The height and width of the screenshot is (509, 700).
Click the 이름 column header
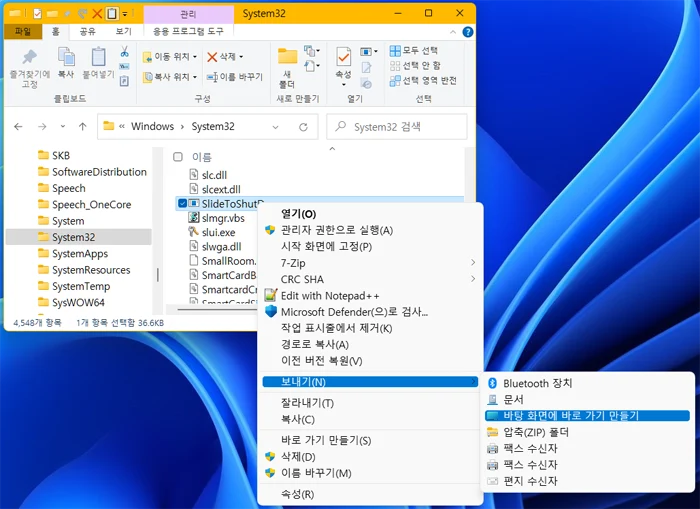click(202, 157)
